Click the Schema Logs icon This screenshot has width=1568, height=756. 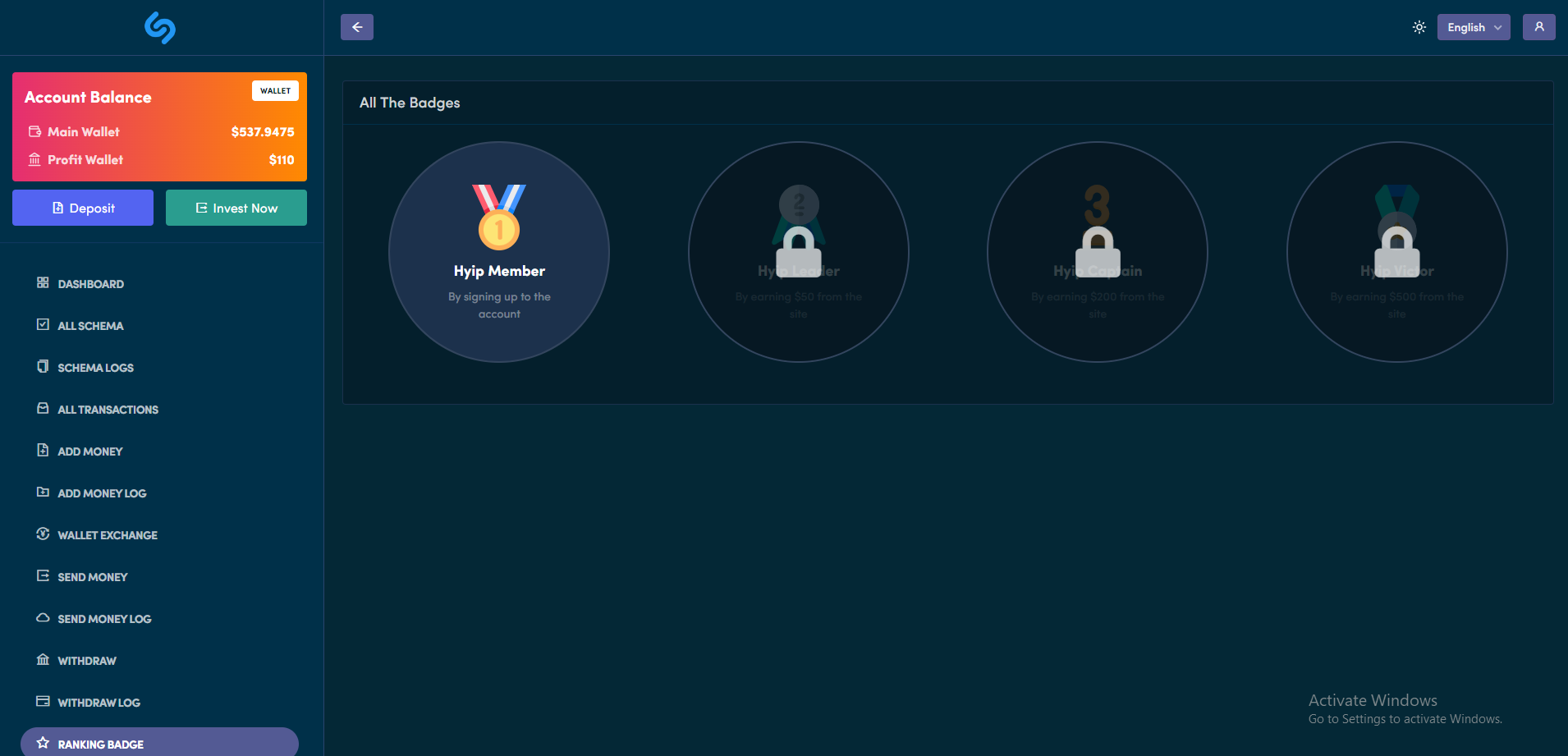pos(43,366)
